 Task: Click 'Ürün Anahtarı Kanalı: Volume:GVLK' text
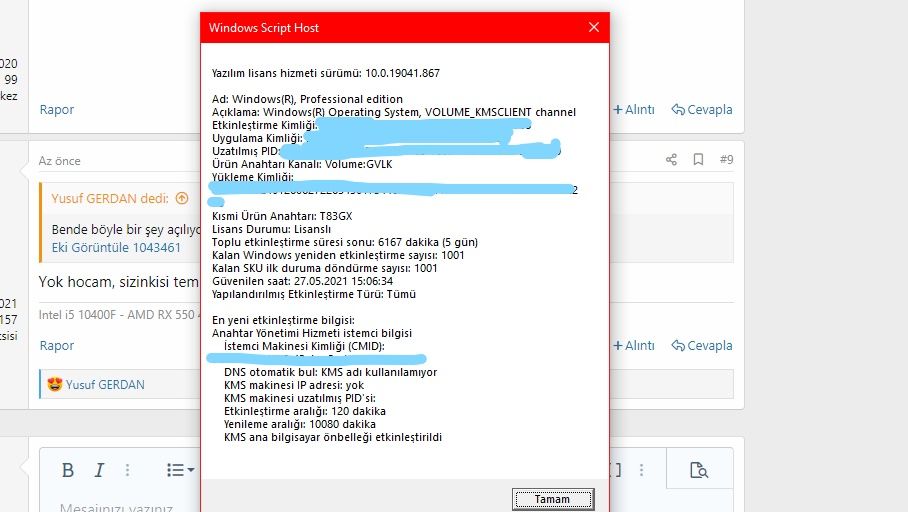pyautogui.click(x=302, y=164)
